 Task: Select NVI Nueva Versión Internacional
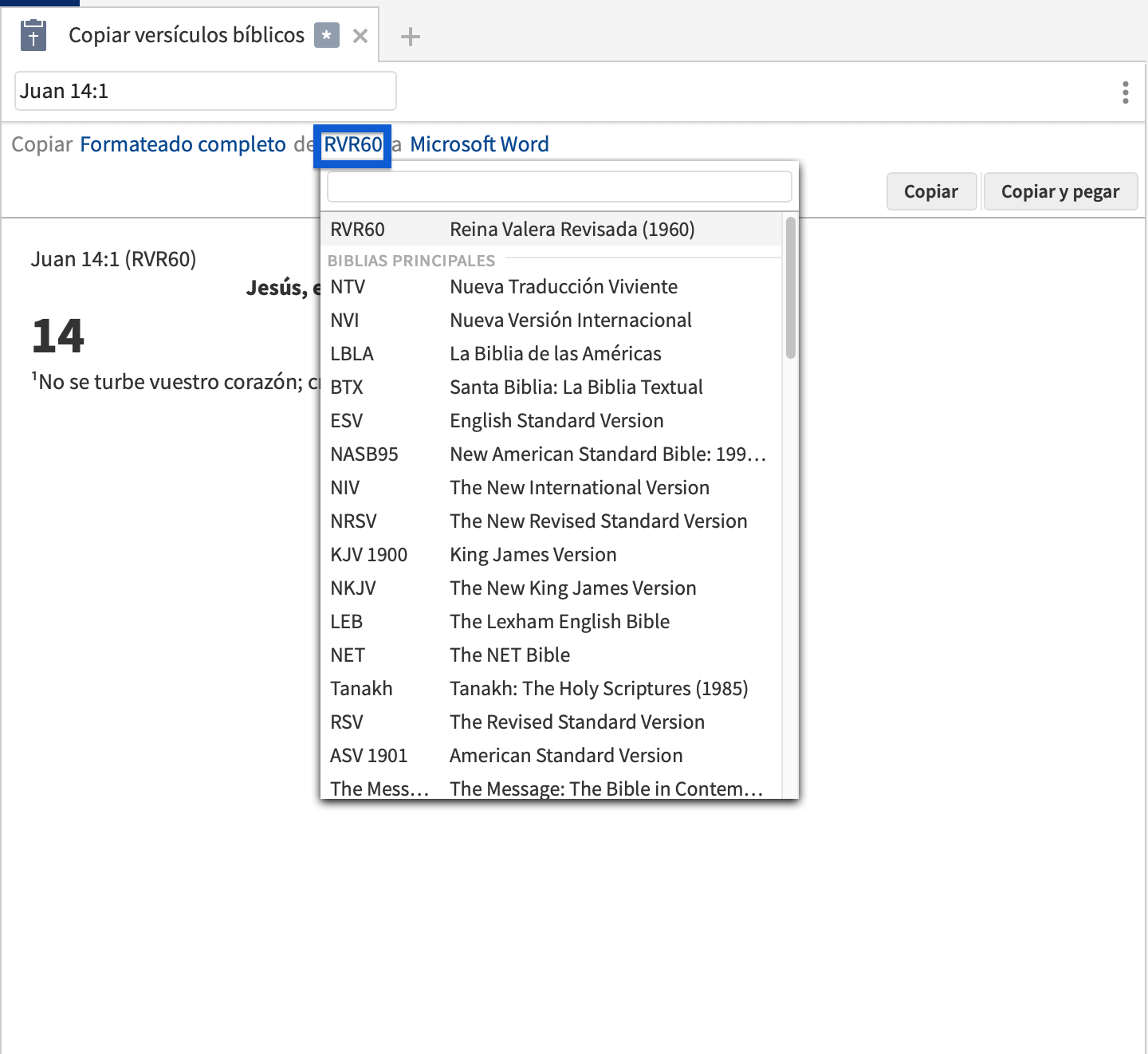(550, 321)
